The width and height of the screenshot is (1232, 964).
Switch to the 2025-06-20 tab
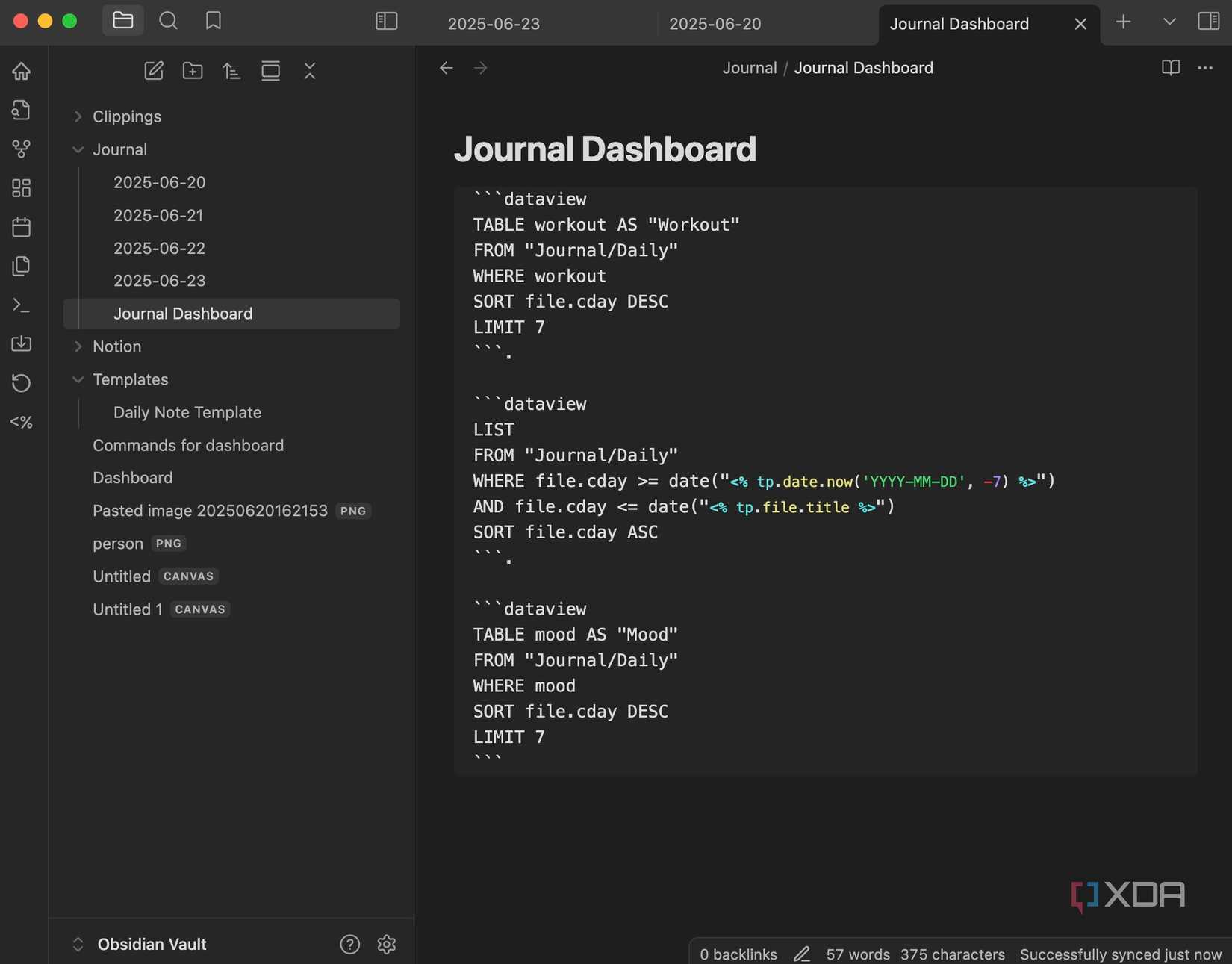[x=715, y=23]
